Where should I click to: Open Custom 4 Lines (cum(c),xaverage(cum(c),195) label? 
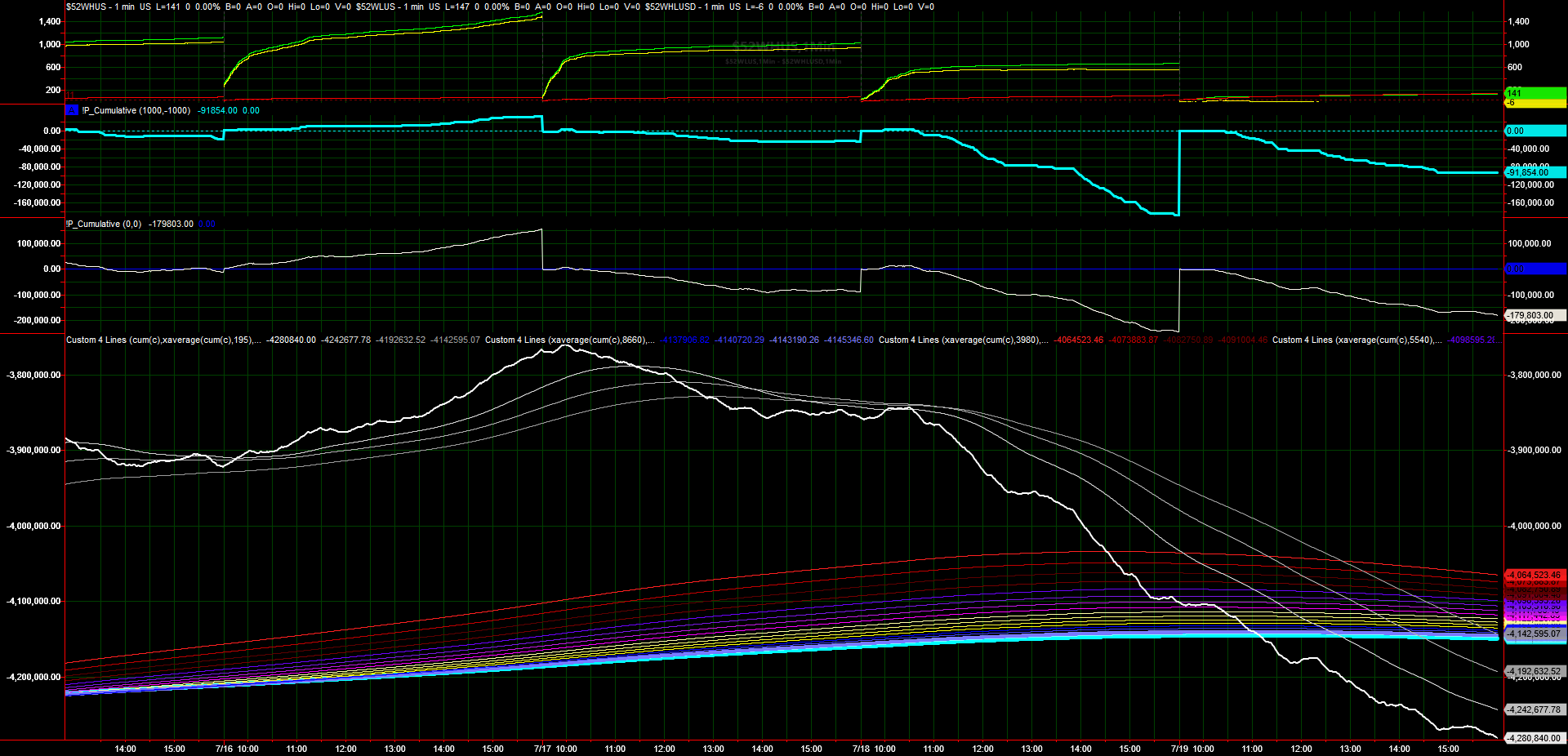tap(163, 340)
